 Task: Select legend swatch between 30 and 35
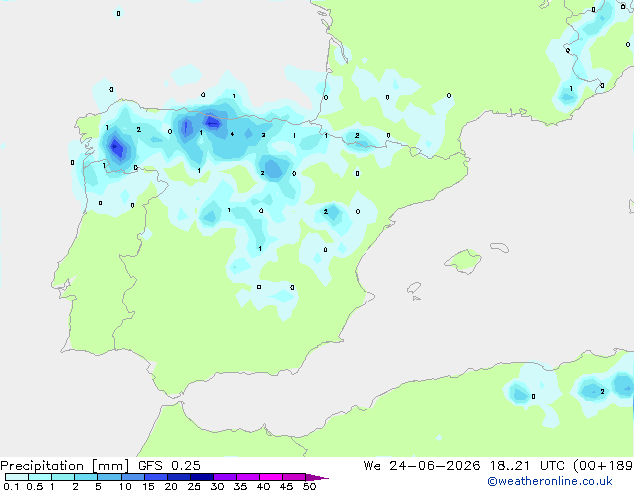pyautogui.click(x=225, y=477)
